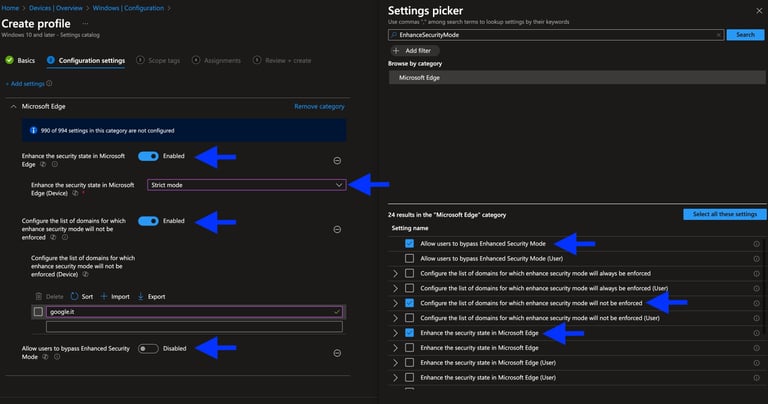This screenshot has height=404, width=768.
Task: Click the google.it domain text field
Action: click(x=194, y=311)
